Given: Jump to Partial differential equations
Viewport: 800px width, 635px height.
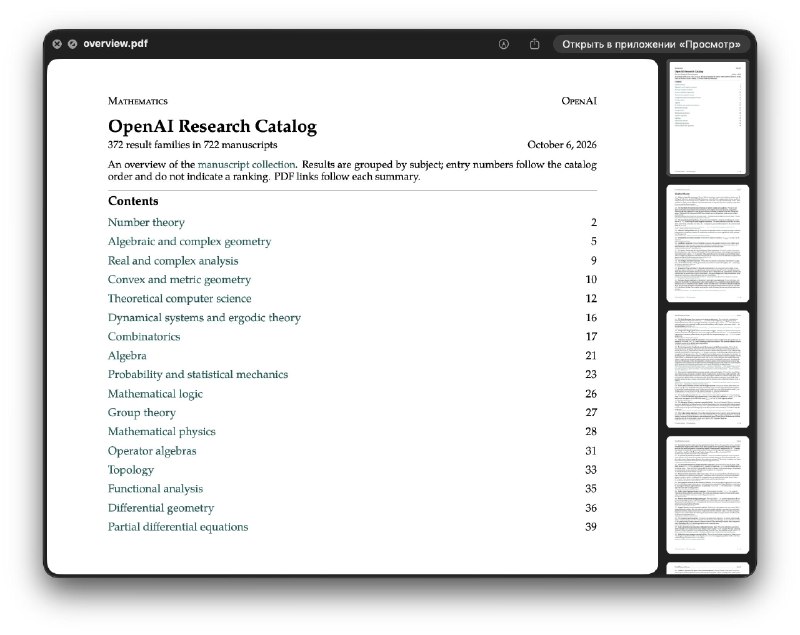Looking at the screenshot, I should (178, 527).
